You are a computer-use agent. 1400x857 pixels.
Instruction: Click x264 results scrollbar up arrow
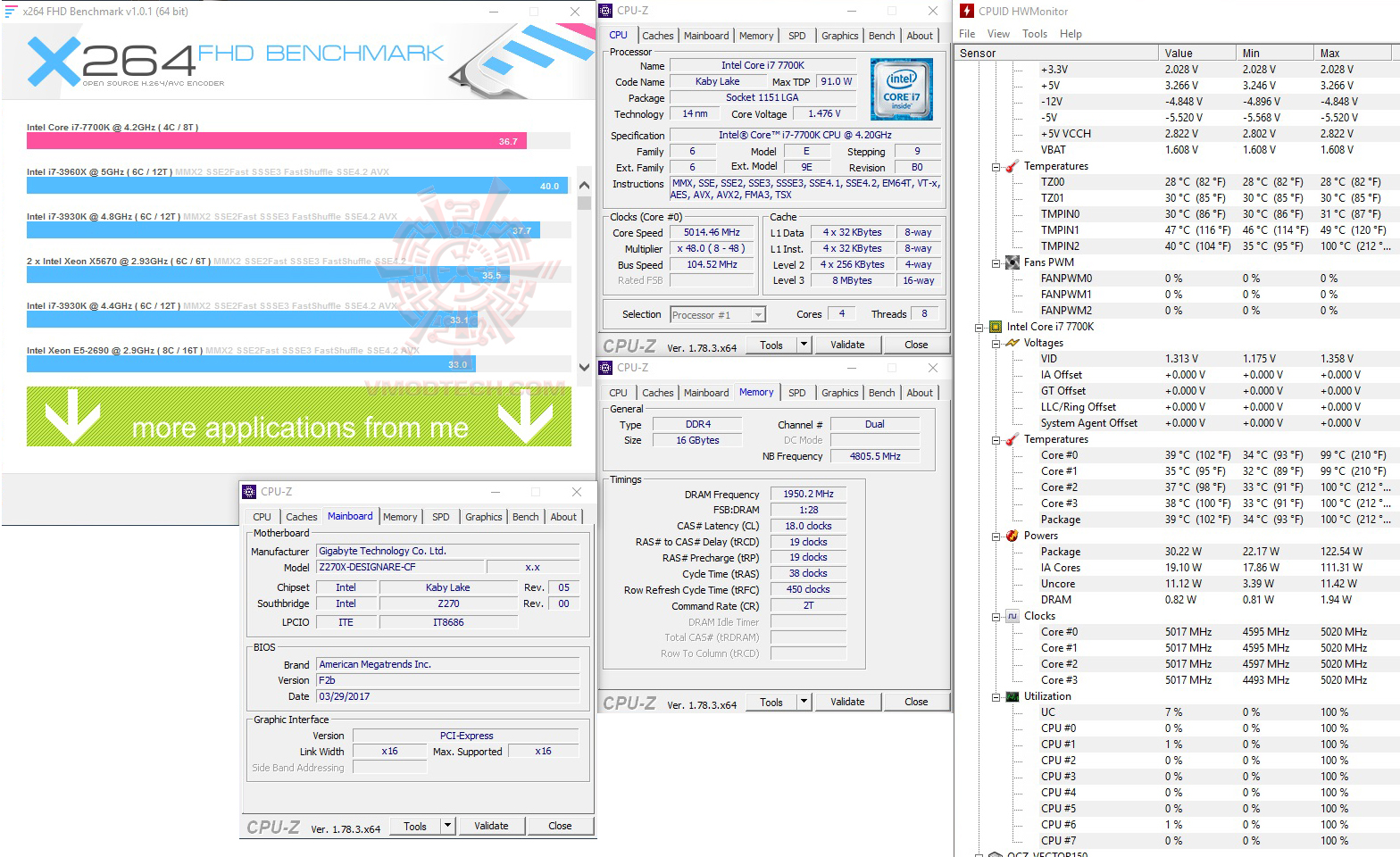click(x=584, y=185)
